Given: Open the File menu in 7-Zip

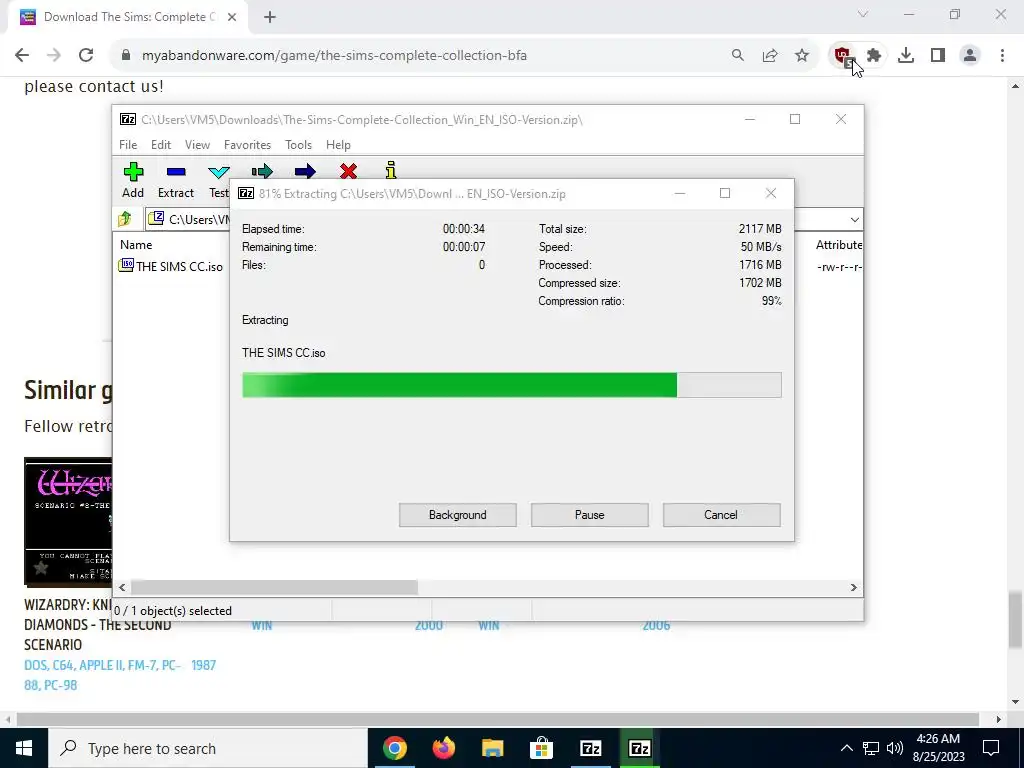Looking at the screenshot, I should 128,145.
